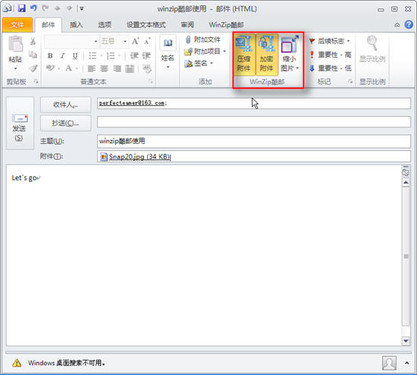This screenshot has height=375, width=417.
Task: Toggle Underline formatting
Action: point(75,56)
